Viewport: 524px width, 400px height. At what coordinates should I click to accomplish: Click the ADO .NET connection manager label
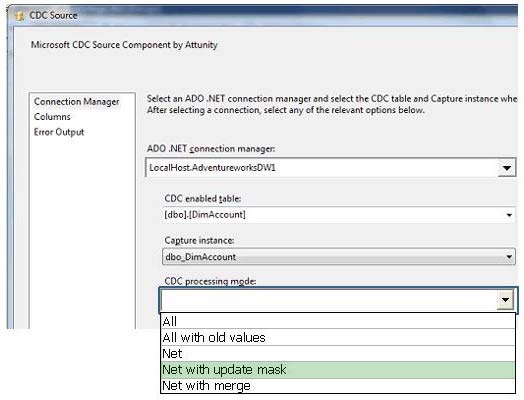[211, 149]
